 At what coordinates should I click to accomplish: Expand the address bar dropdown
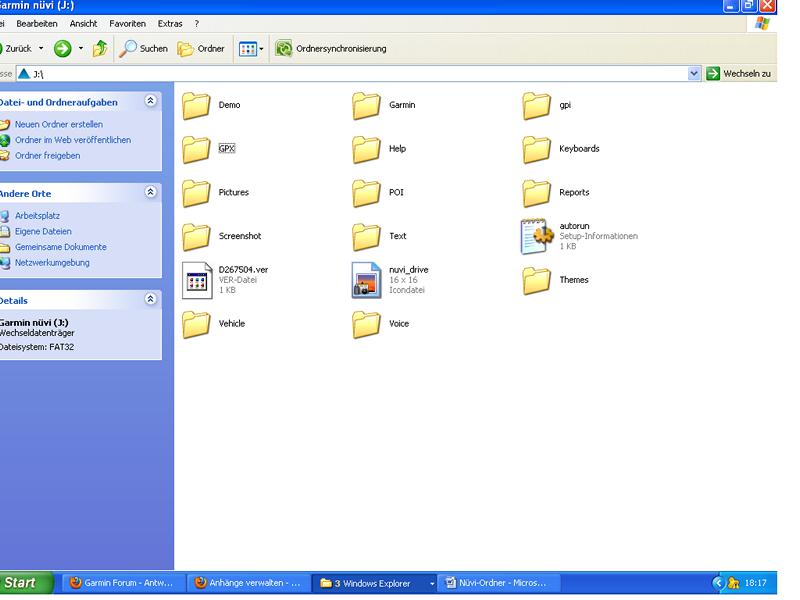point(693,74)
